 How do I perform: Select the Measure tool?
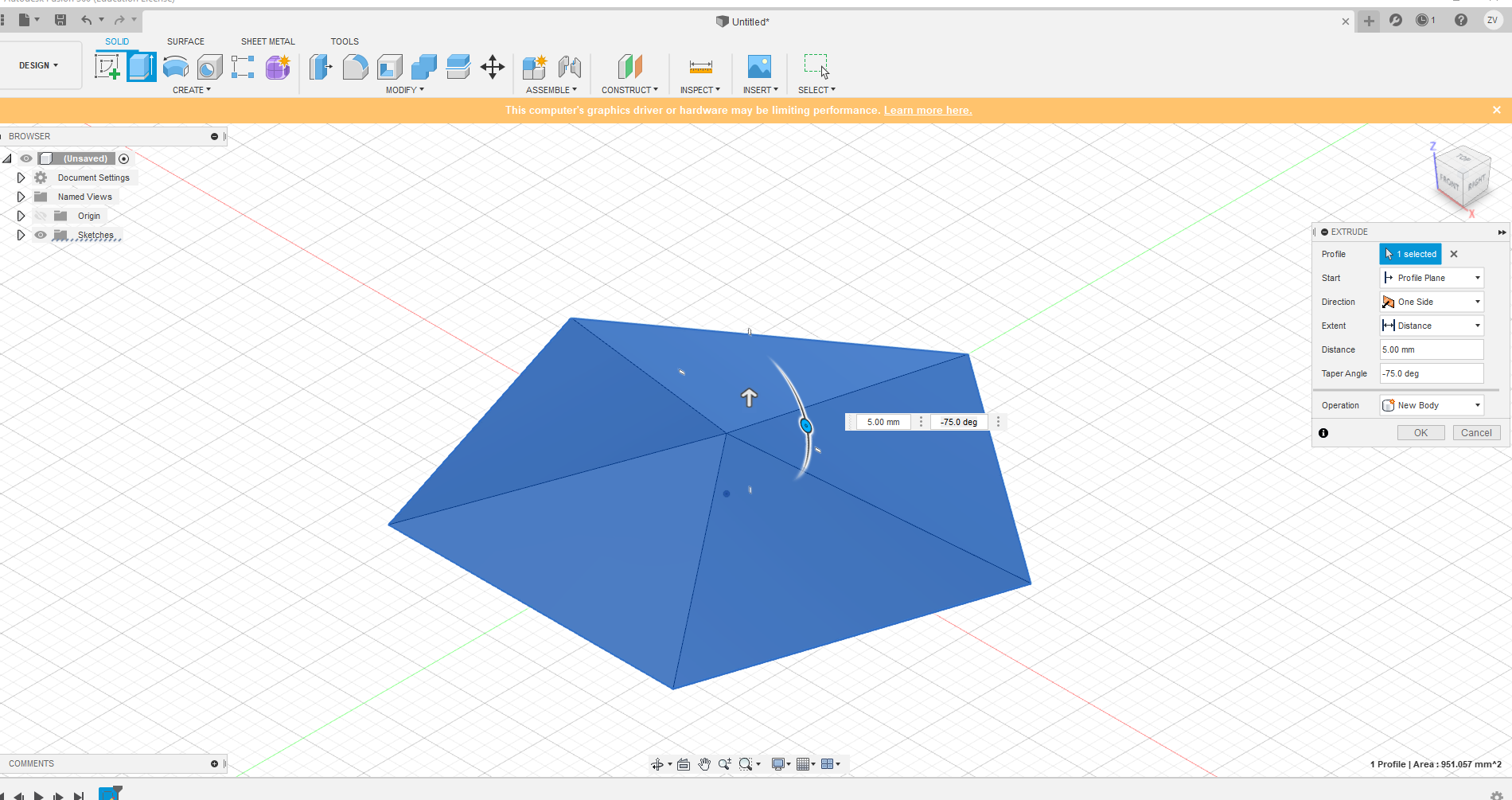click(700, 67)
